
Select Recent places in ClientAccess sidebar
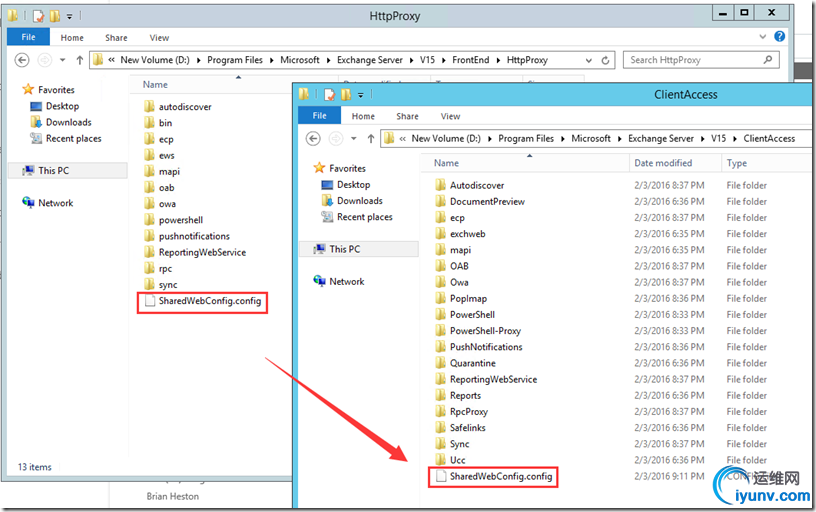[x=357, y=217]
